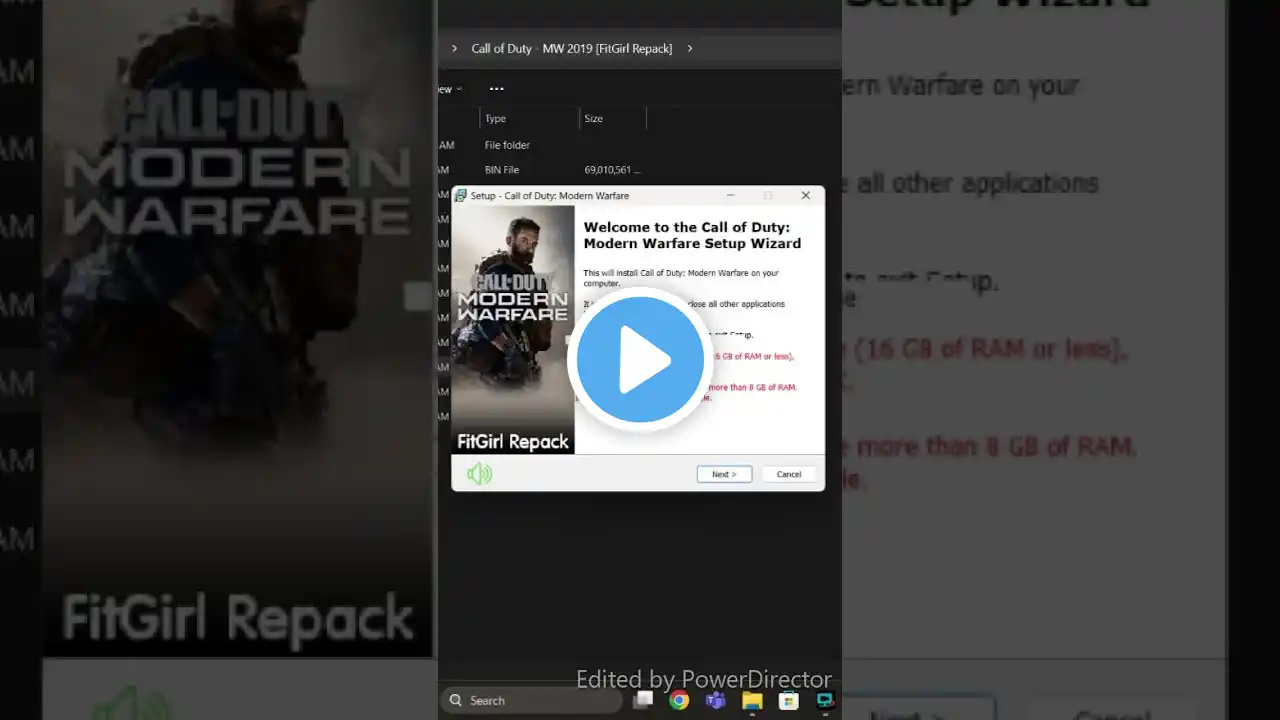Play the video with the blue play button
The width and height of the screenshot is (1280, 720).
[640, 360]
